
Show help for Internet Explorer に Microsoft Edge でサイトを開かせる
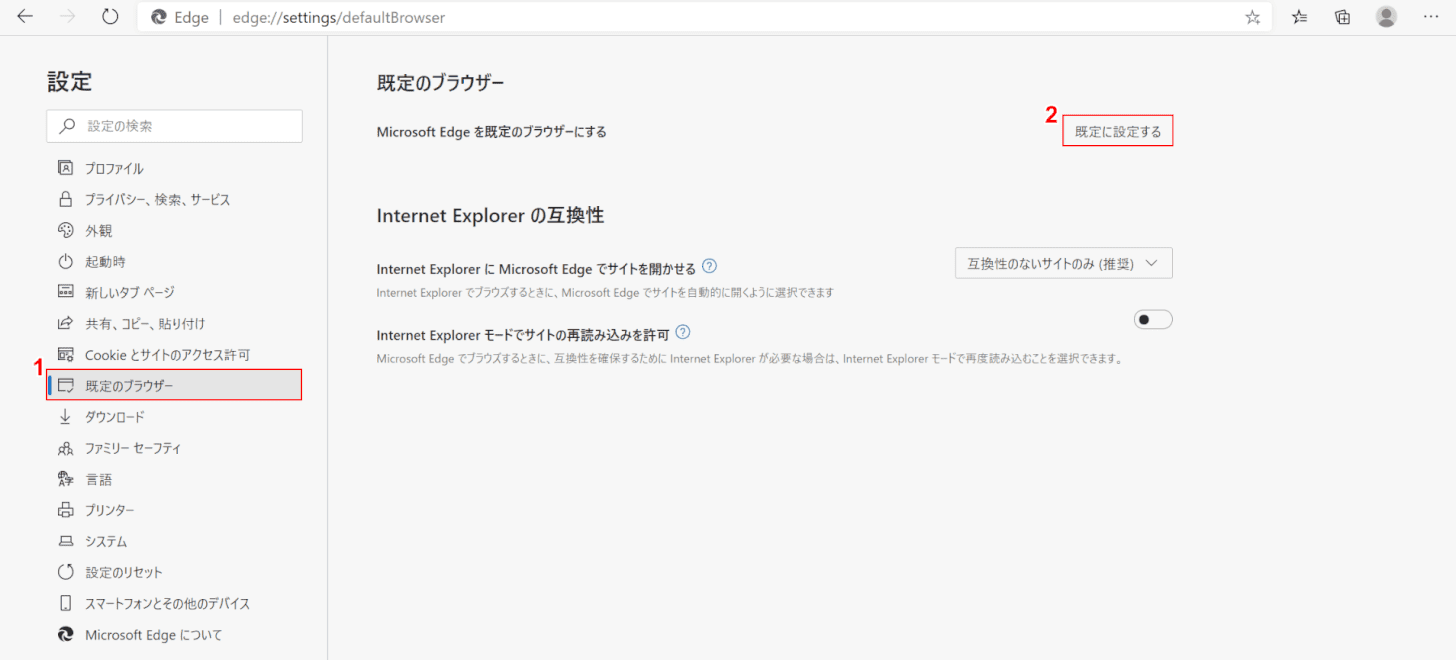click(710, 266)
